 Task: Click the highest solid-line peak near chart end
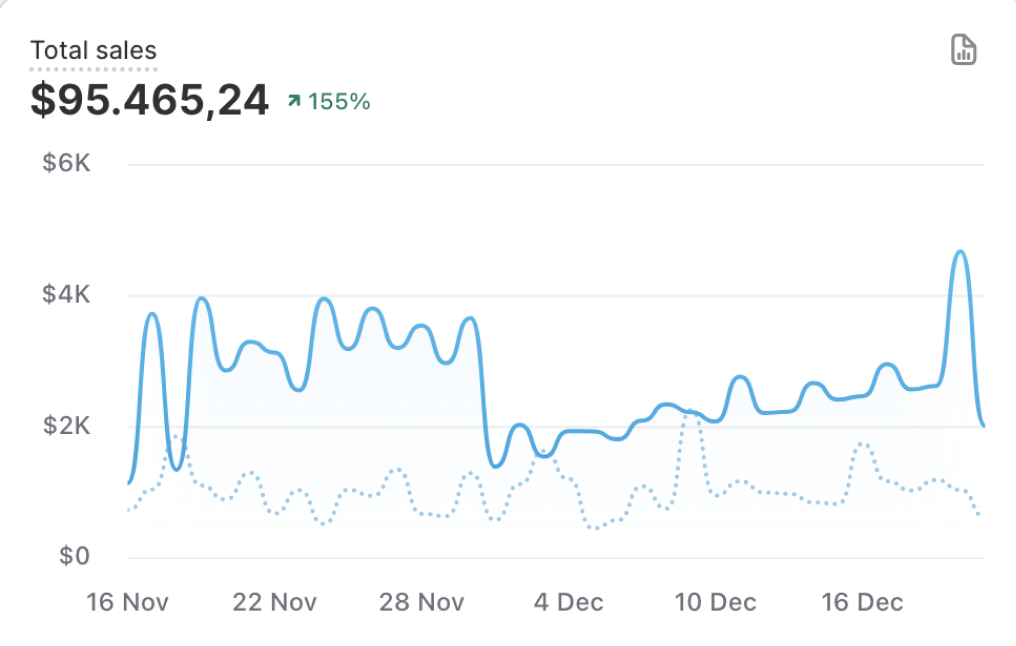tap(961, 252)
